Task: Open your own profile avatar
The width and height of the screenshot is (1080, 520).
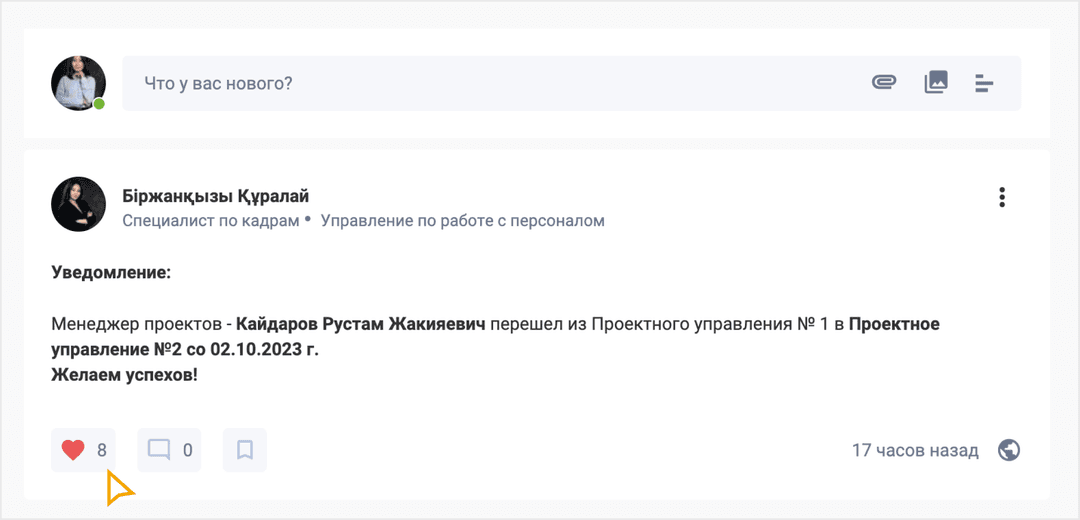Action: pyautogui.click(x=78, y=82)
